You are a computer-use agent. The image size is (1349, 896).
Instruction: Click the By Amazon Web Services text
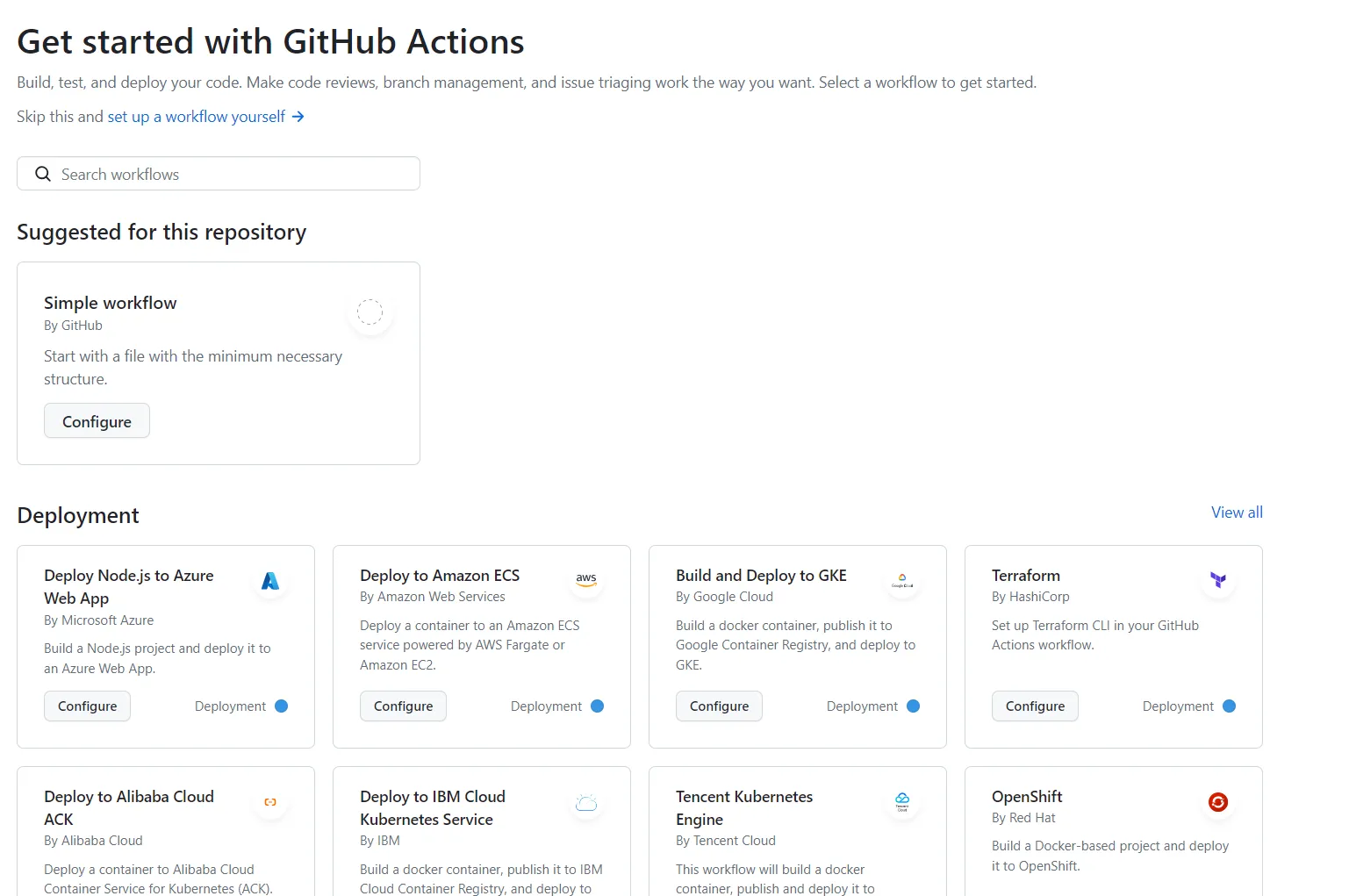(433, 597)
